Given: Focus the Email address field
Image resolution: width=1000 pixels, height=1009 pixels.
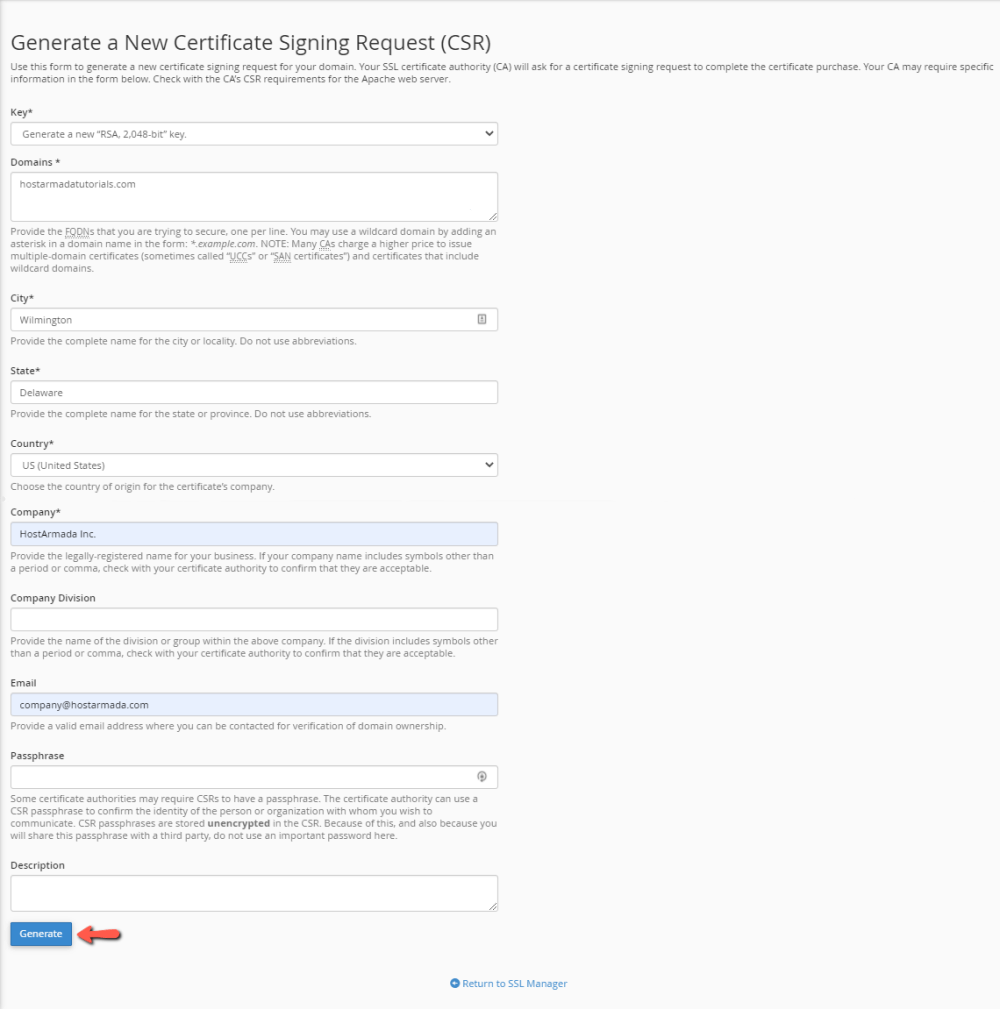Looking at the screenshot, I should coord(253,704).
